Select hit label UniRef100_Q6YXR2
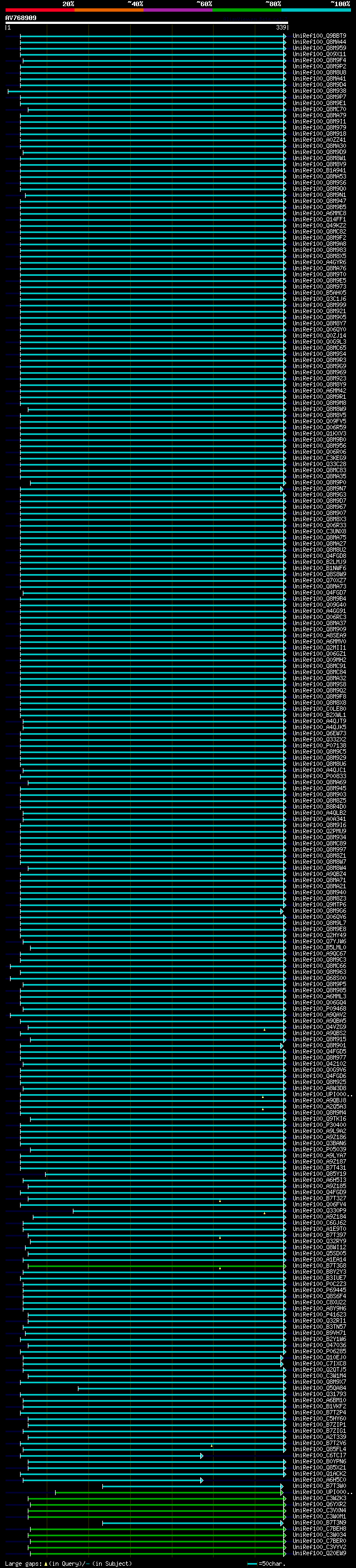 pos(319,1505)
